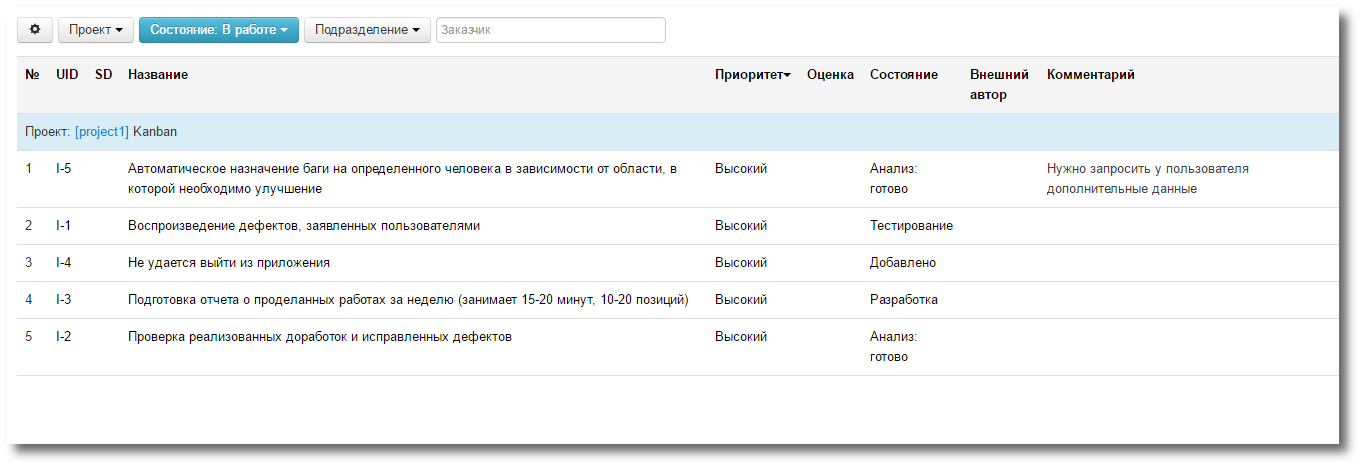Click row number 2 cell
1362x467 pixels.
point(29,226)
